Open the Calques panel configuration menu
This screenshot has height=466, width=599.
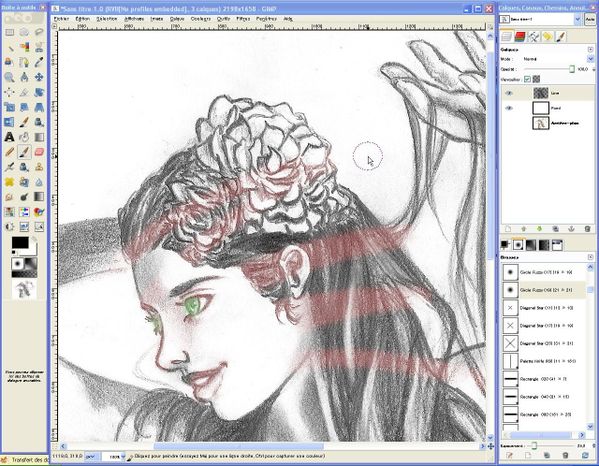tap(591, 50)
